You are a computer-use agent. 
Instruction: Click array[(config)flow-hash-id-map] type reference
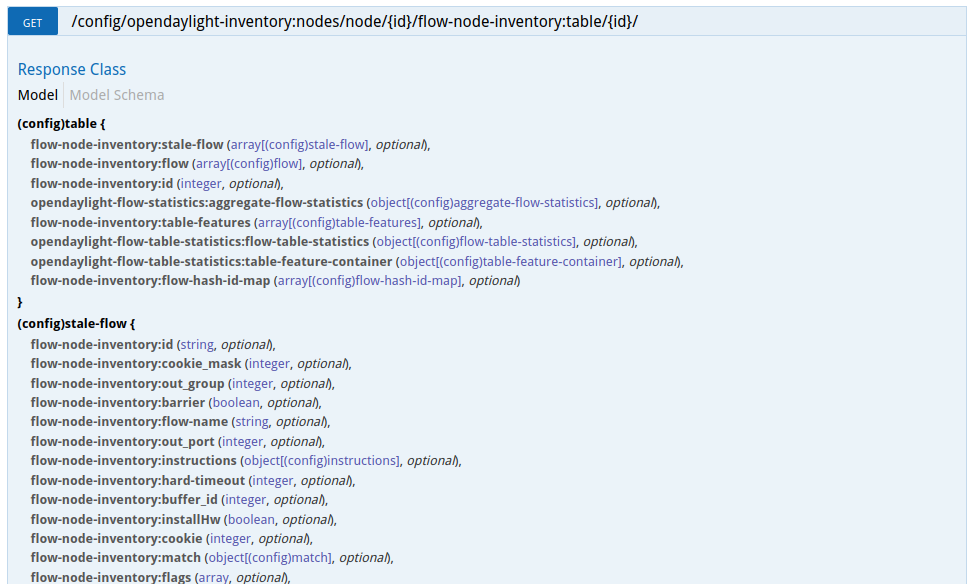click(369, 280)
